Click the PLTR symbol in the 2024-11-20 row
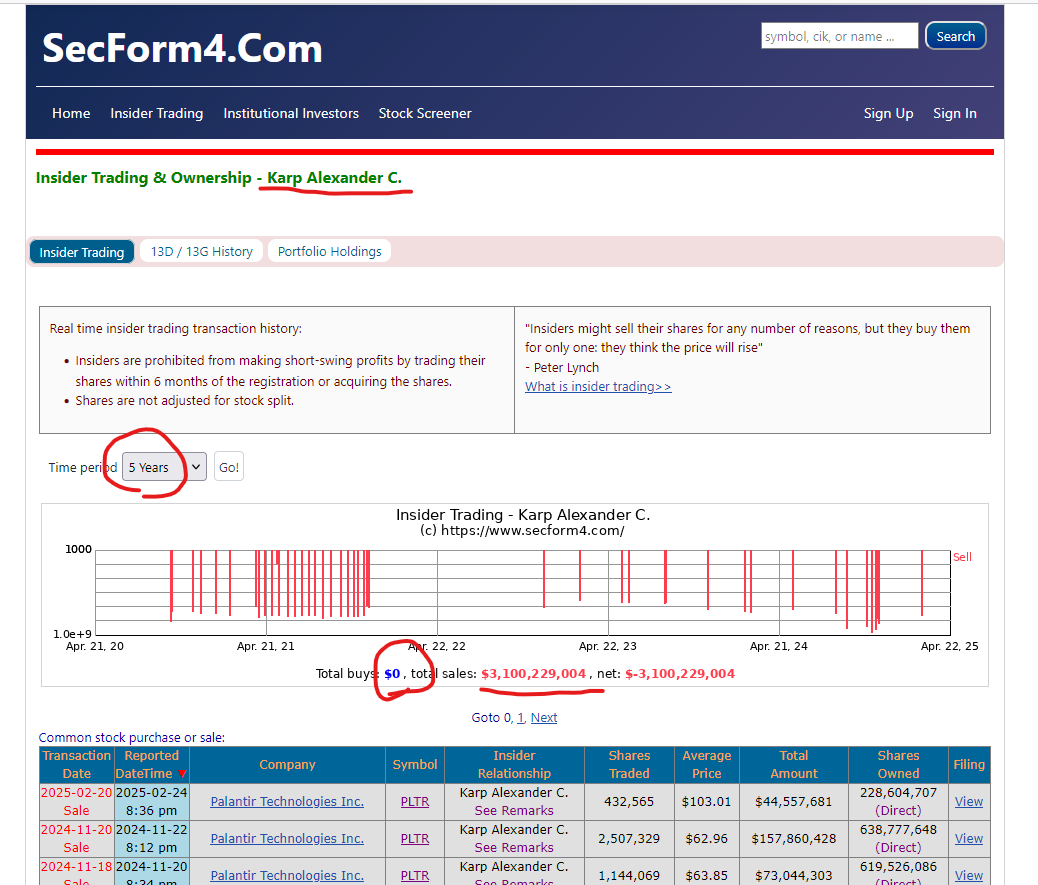1038x885 pixels. [415, 839]
